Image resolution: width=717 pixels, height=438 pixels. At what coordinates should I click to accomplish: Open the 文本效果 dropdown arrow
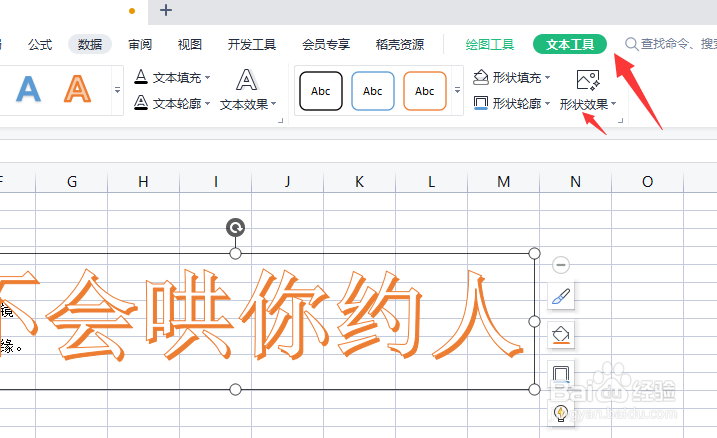[x=273, y=104]
